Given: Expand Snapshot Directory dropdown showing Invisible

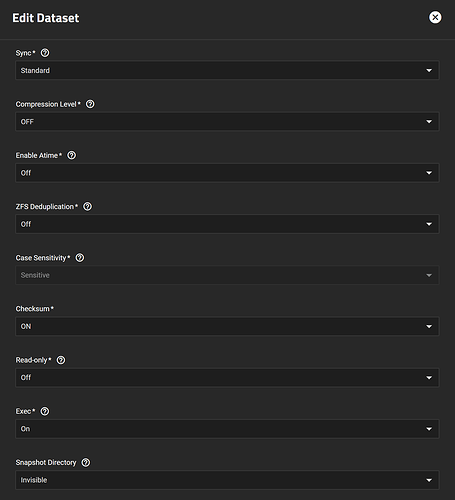Looking at the screenshot, I should [227, 480].
